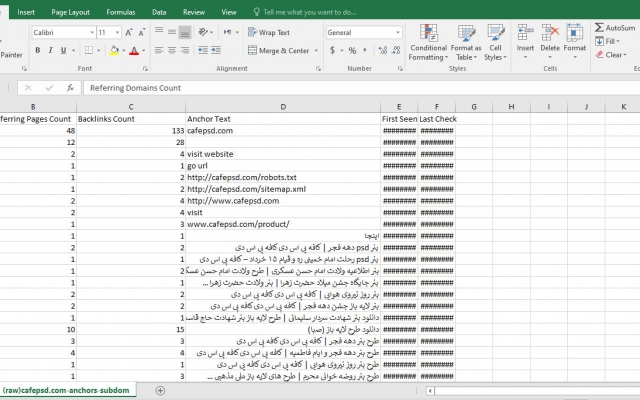The height and width of the screenshot is (400, 640).
Task: Open Conditional Formatting menu
Action: click(x=428, y=42)
